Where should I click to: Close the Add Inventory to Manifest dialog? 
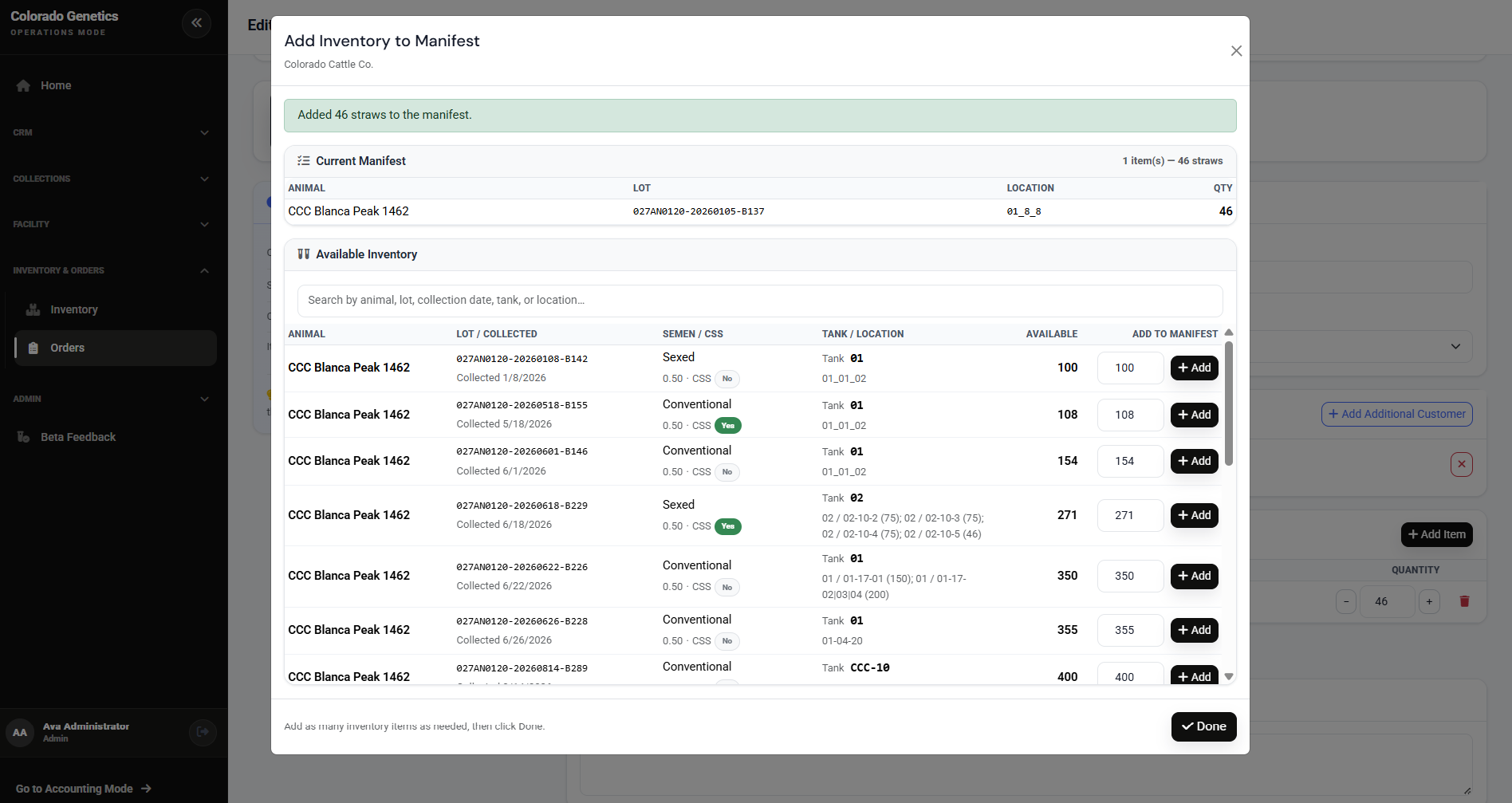(x=1236, y=51)
